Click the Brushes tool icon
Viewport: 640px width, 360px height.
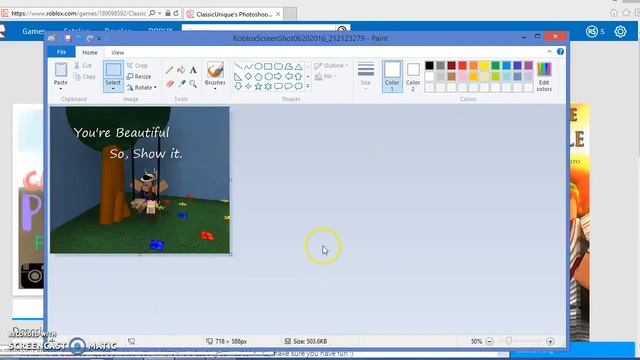tap(215, 70)
